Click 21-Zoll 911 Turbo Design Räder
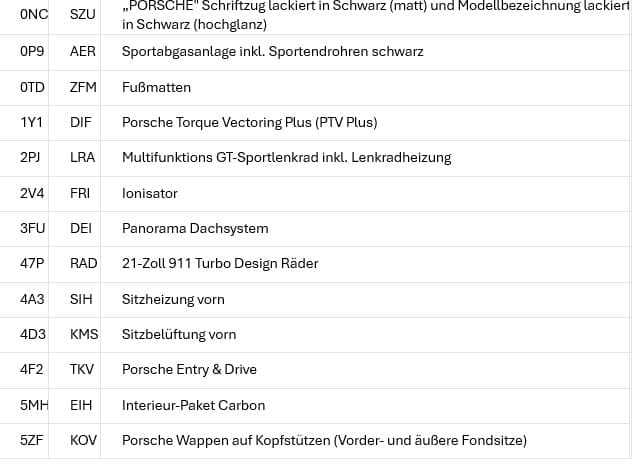The height and width of the screenshot is (459, 633). point(220,264)
